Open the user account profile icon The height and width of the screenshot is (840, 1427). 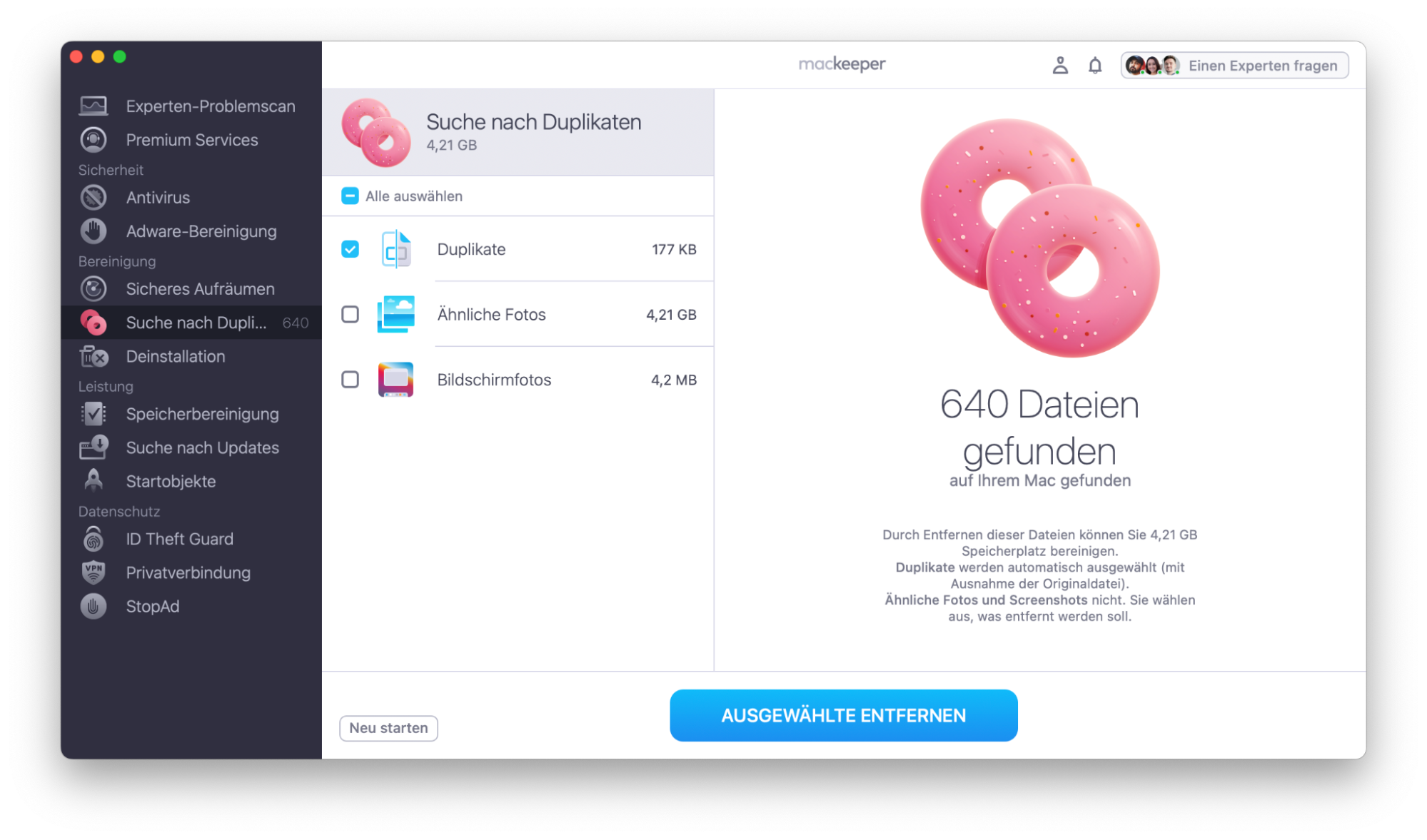click(x=1060, y=66)
